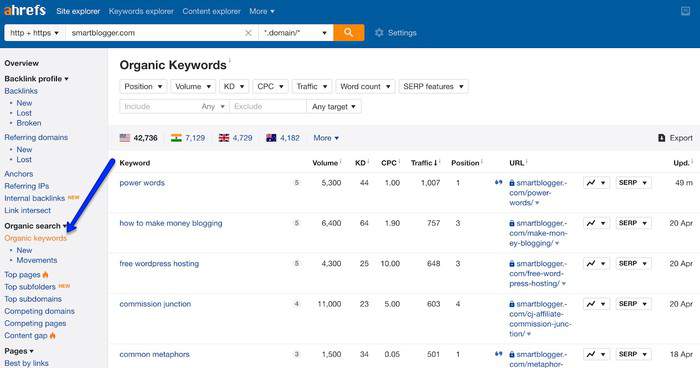Open Movements under Organic keywords

pos(37,260)
